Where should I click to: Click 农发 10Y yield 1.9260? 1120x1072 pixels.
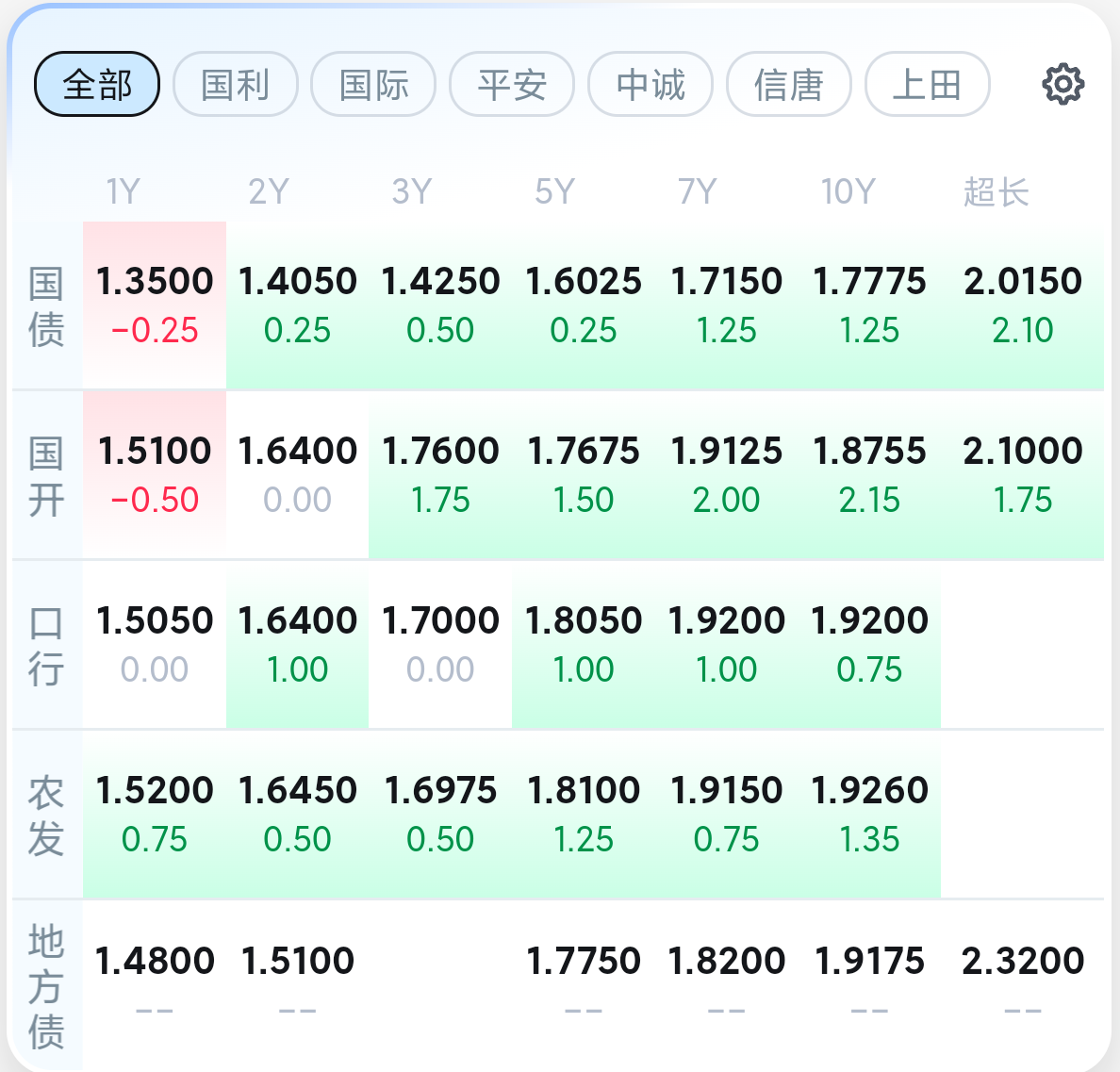(869, 815)
